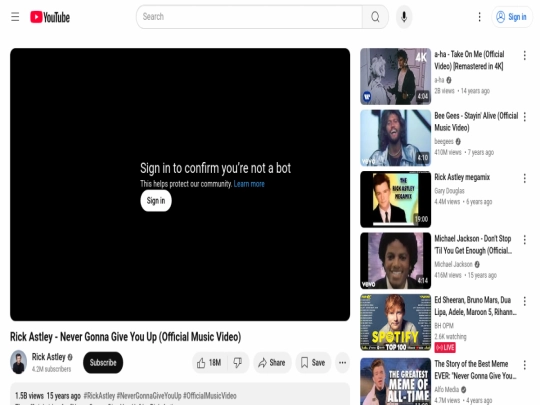
Task: Open the Rick Astley megamix thumbnail
Action: (395, 199)
